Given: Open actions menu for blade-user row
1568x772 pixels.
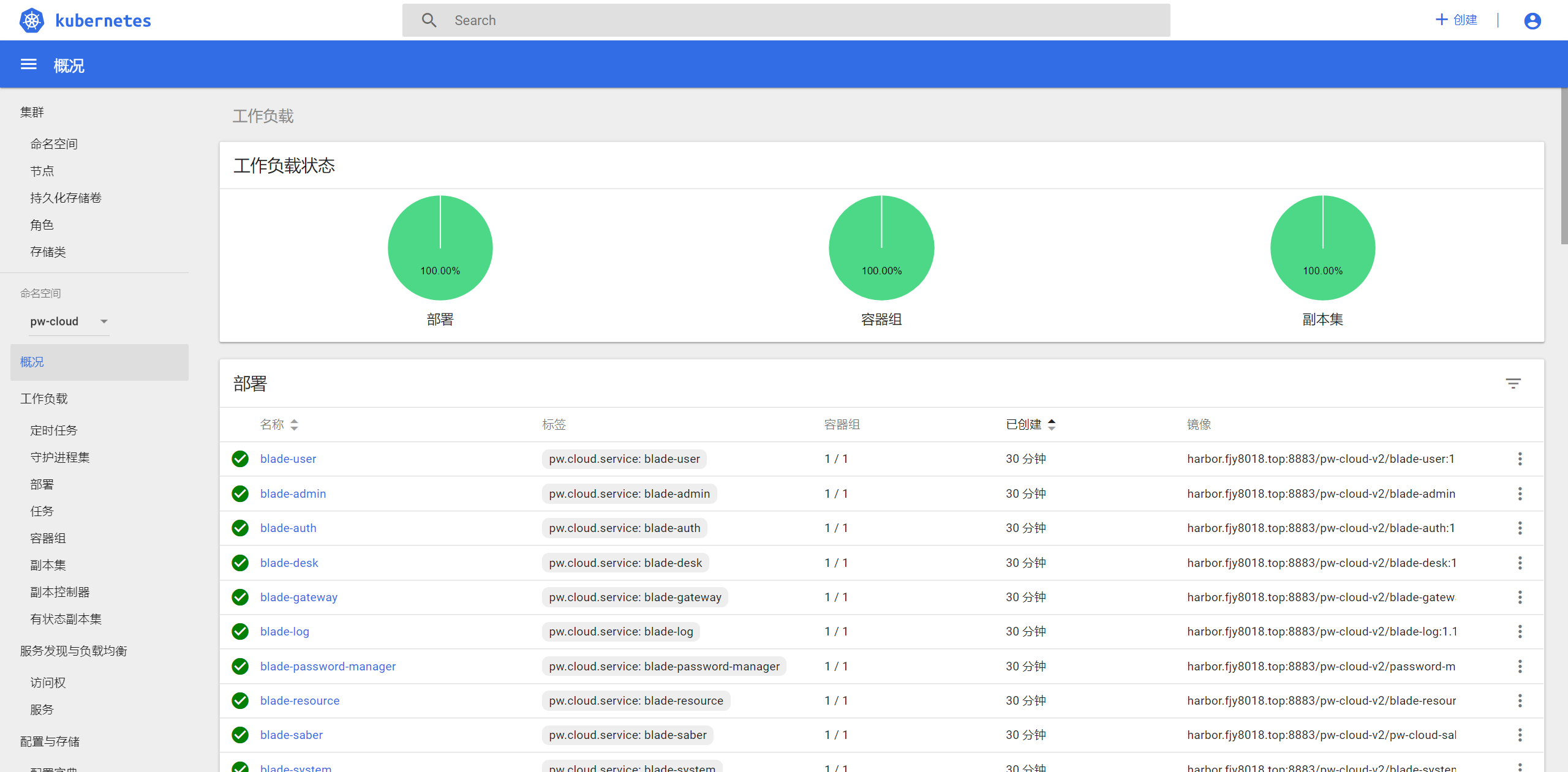Looking at the screenshot, I should click(1520, 459).
